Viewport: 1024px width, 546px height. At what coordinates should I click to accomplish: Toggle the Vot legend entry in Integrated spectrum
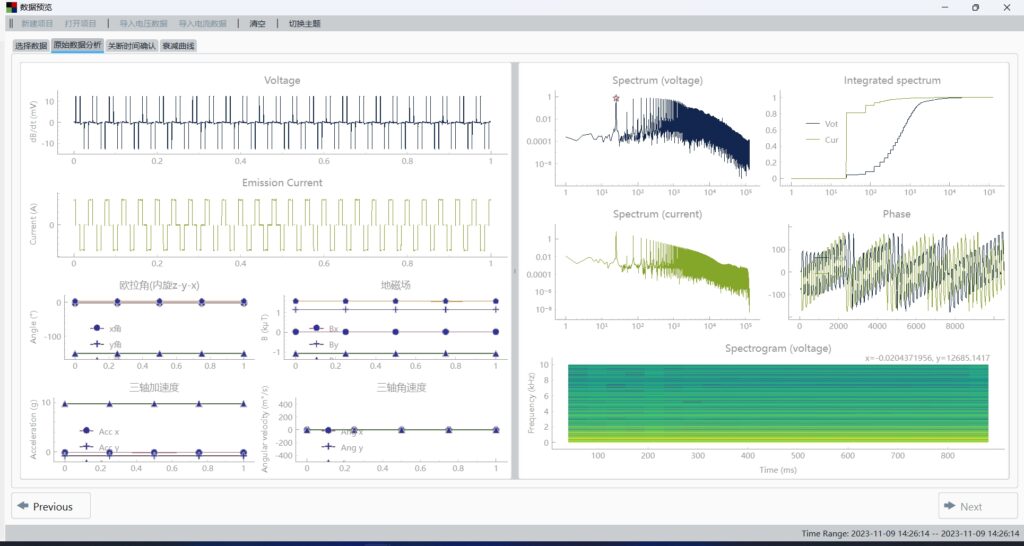[x=823, y=124]
